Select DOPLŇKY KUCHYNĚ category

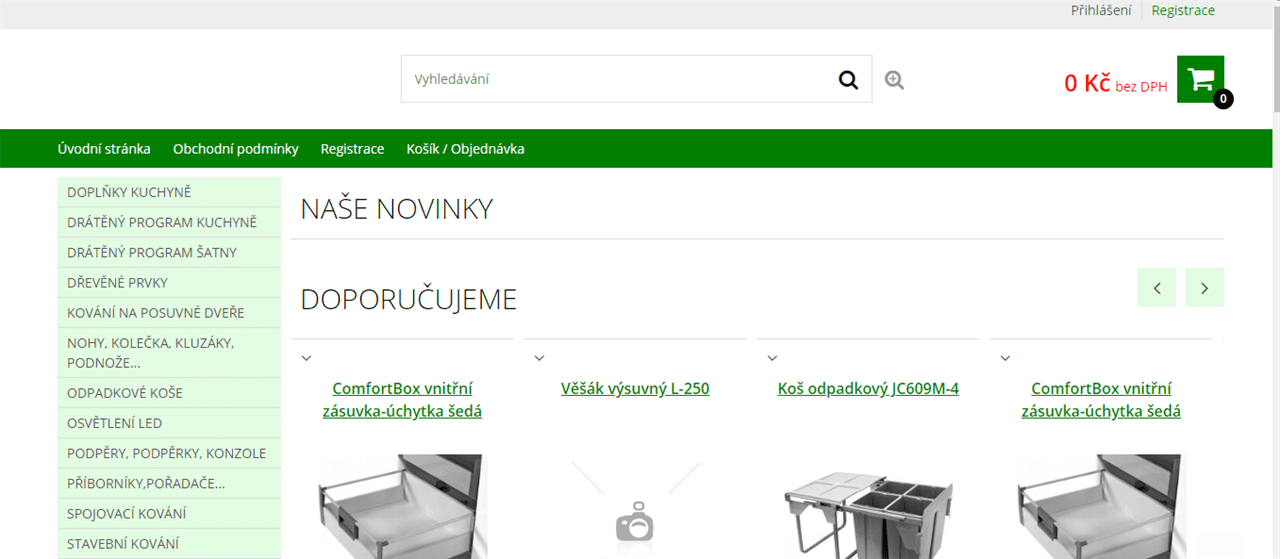pos(169,192)
